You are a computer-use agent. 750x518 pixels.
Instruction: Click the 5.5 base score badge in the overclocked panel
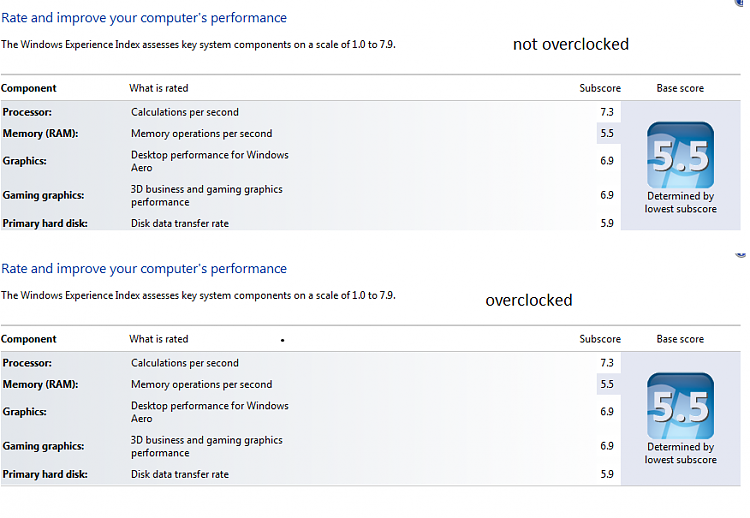[680, 406]
